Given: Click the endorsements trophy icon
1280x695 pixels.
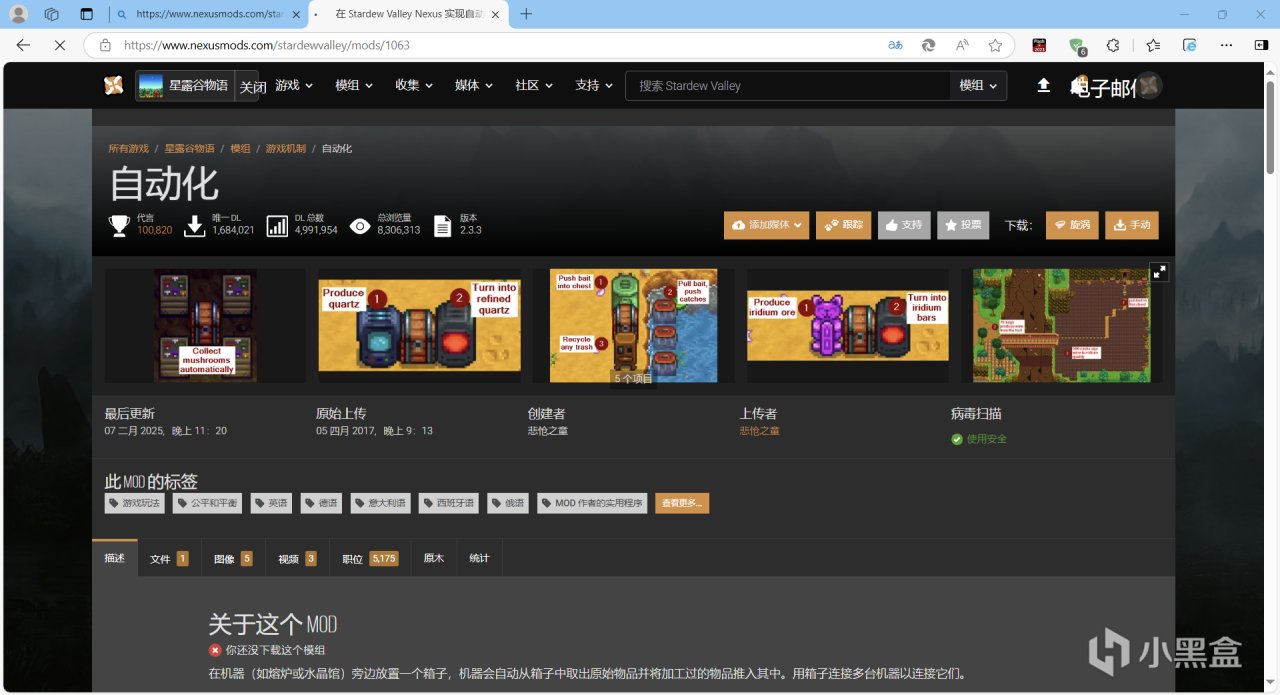Looking at the screenshot, I should (119, 225).
